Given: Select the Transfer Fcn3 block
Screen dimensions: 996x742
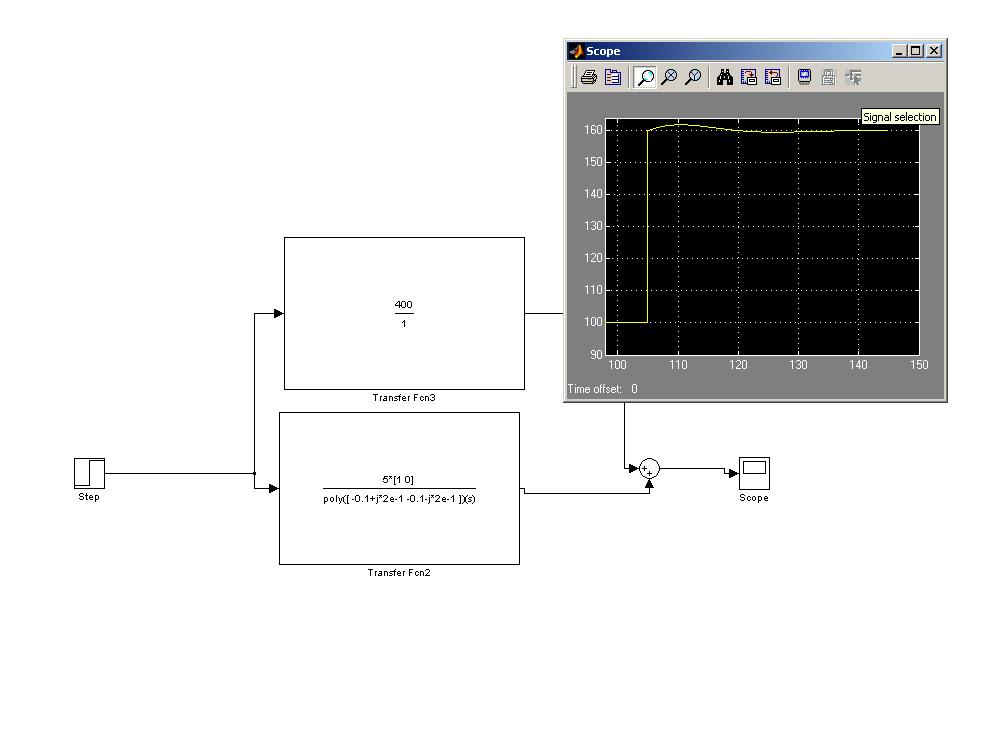Looking at the screenshot, I should (x=404, y=313).
